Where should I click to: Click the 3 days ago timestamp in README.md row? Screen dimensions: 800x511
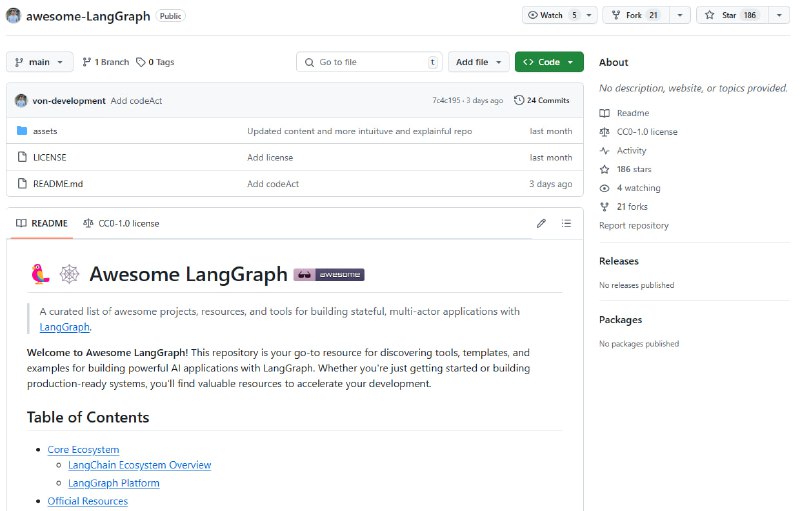(x=551, y=184)
